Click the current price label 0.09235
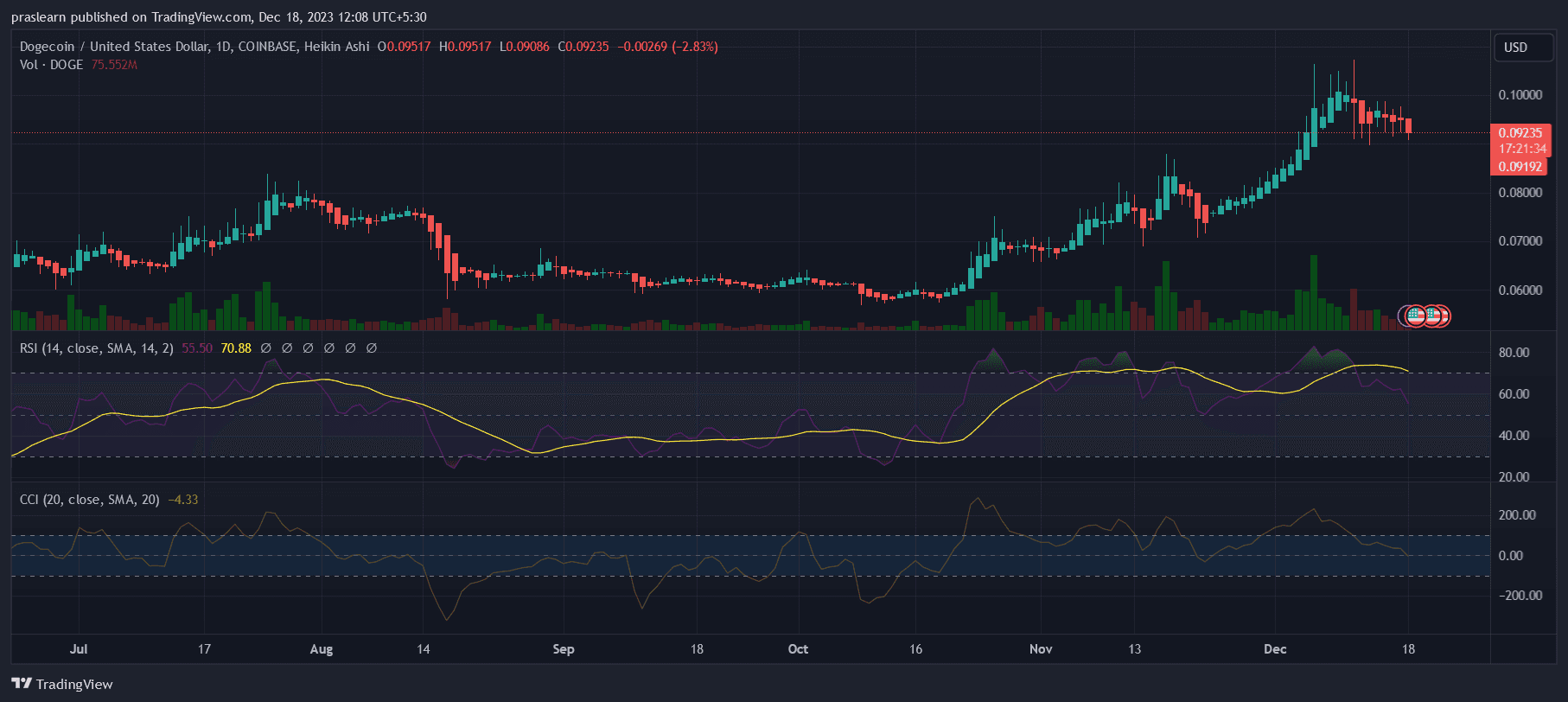The image size is (1568, 702). [1520, 133]
